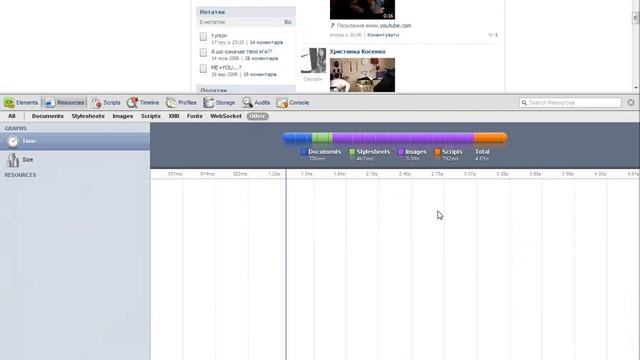
Task: Click blue Documents segment of summary bar
Action: 298,138
